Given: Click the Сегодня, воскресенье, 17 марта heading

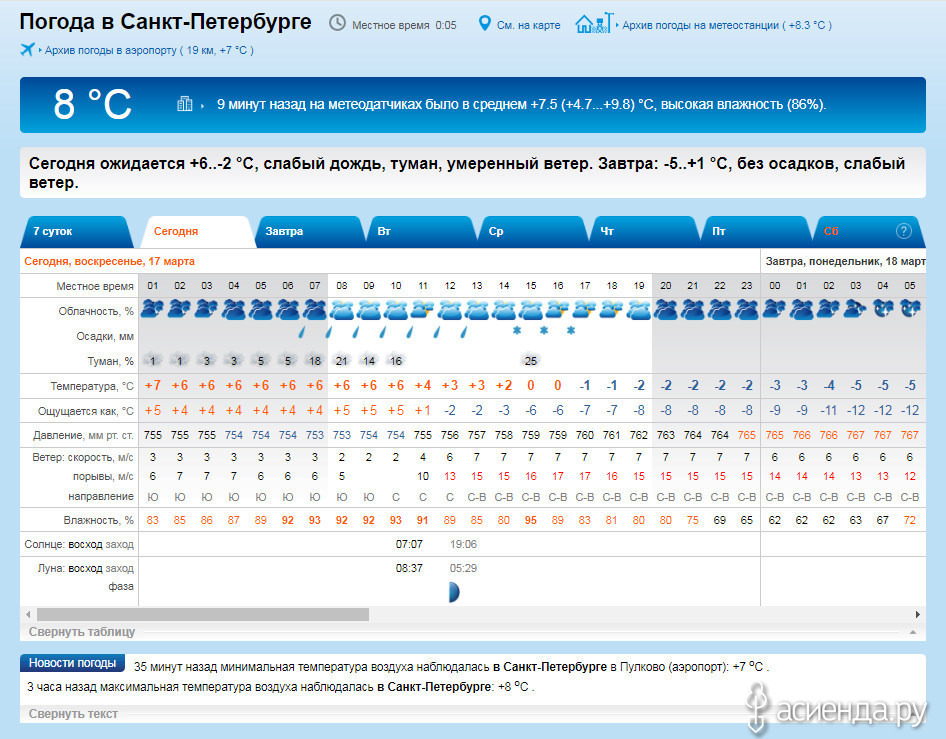Looking at the screenshot, I should click(109, 261).
